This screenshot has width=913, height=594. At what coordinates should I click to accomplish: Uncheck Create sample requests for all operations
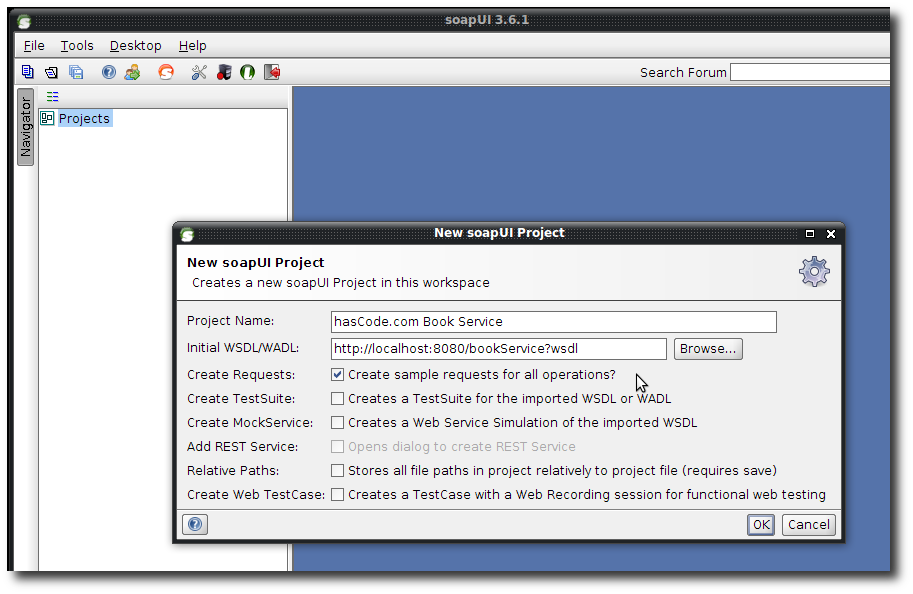(337, 375)
